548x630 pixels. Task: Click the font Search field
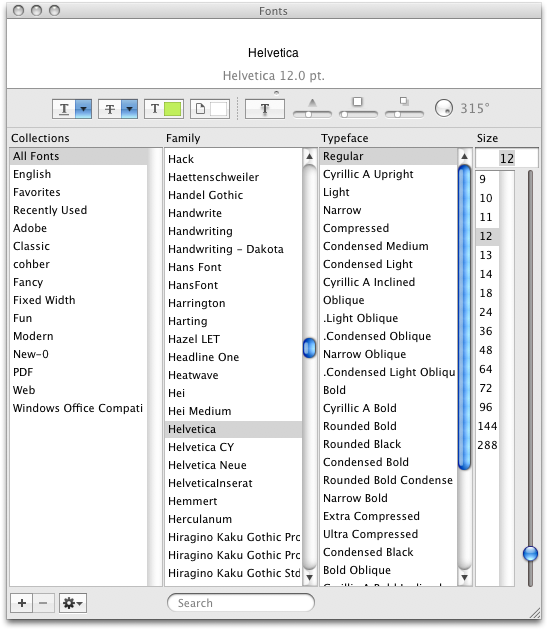241,603
